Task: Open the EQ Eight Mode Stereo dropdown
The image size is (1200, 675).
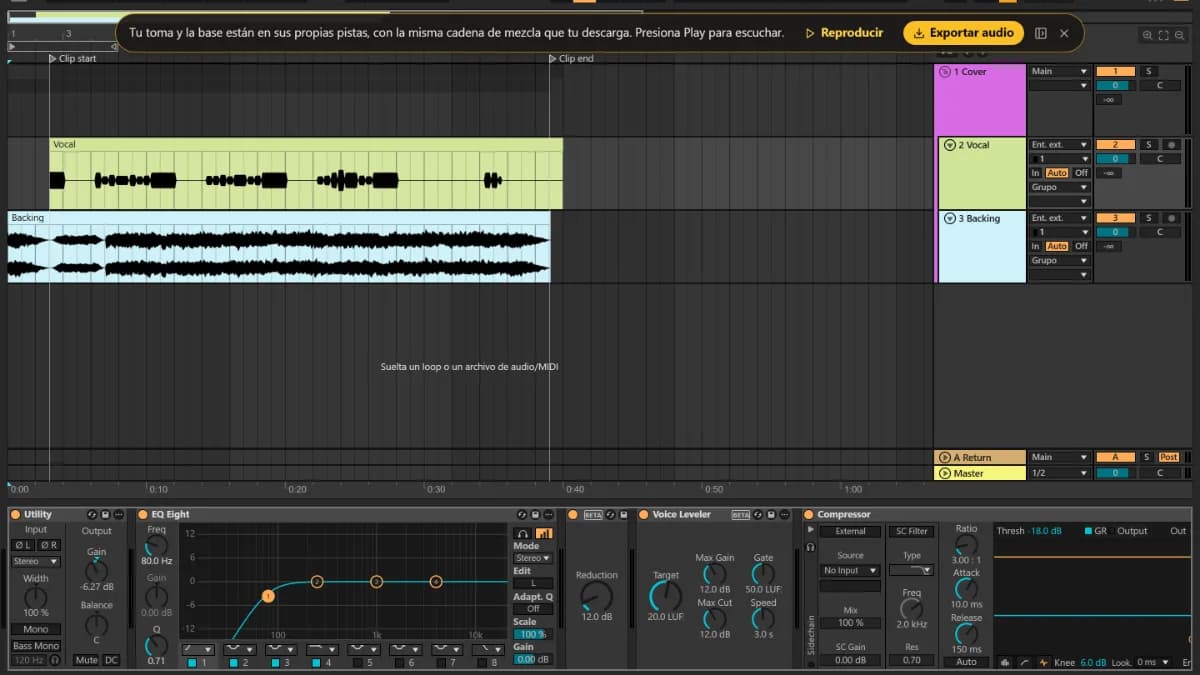Action: (533, 558)
